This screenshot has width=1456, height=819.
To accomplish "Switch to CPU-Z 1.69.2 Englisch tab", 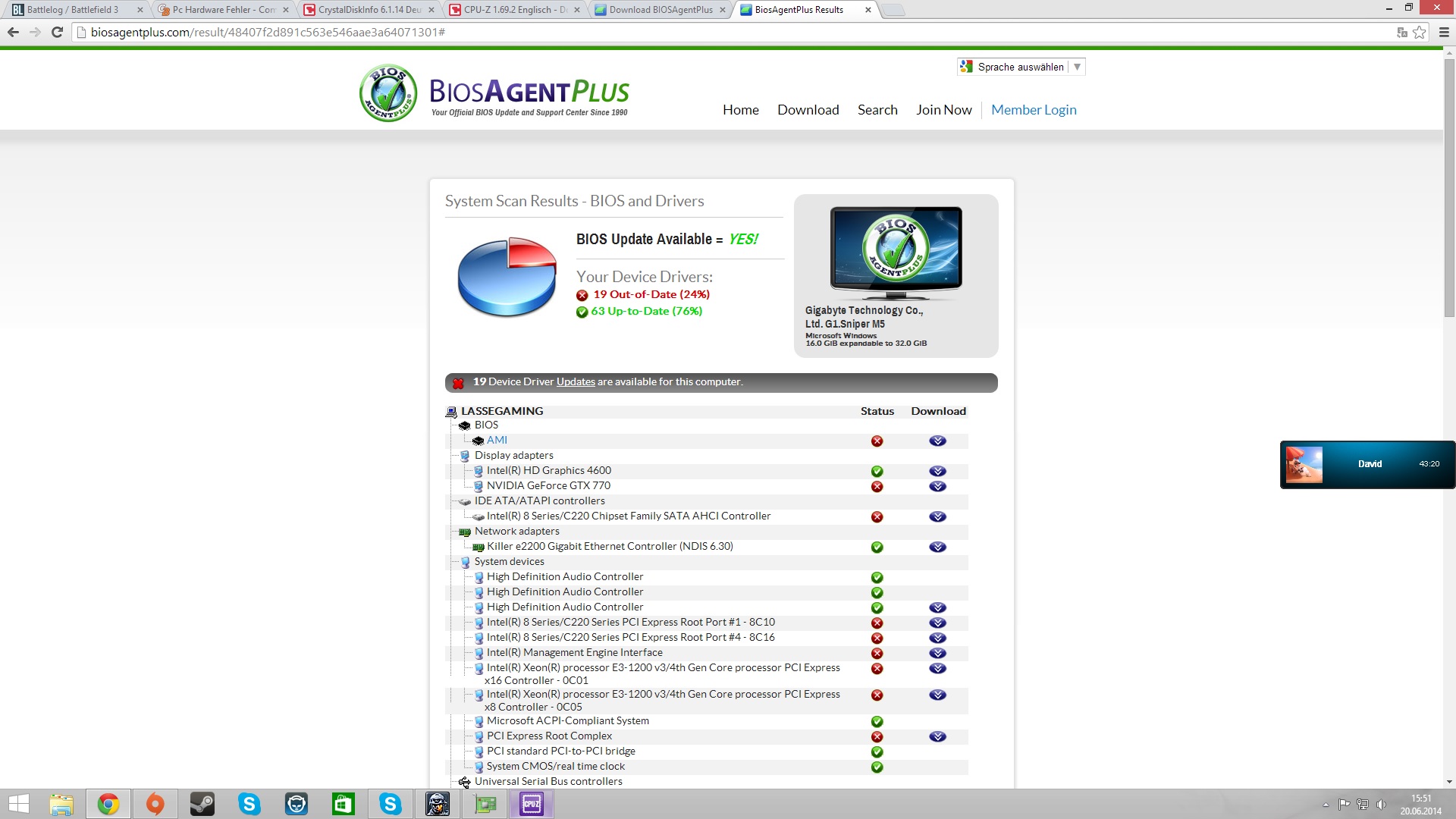I will click(x=514, y=10).
